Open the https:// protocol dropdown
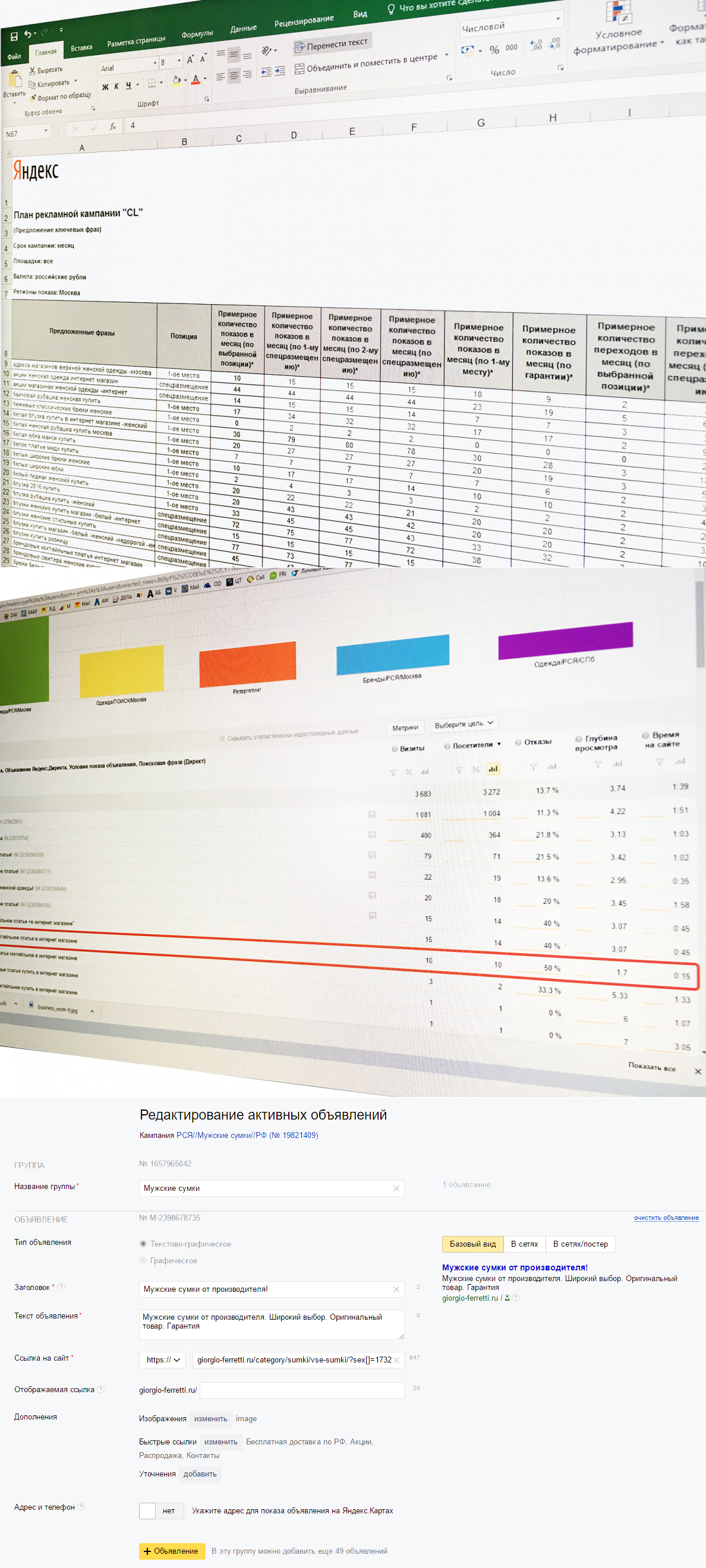The image size is (706, 1568). 163,1360
